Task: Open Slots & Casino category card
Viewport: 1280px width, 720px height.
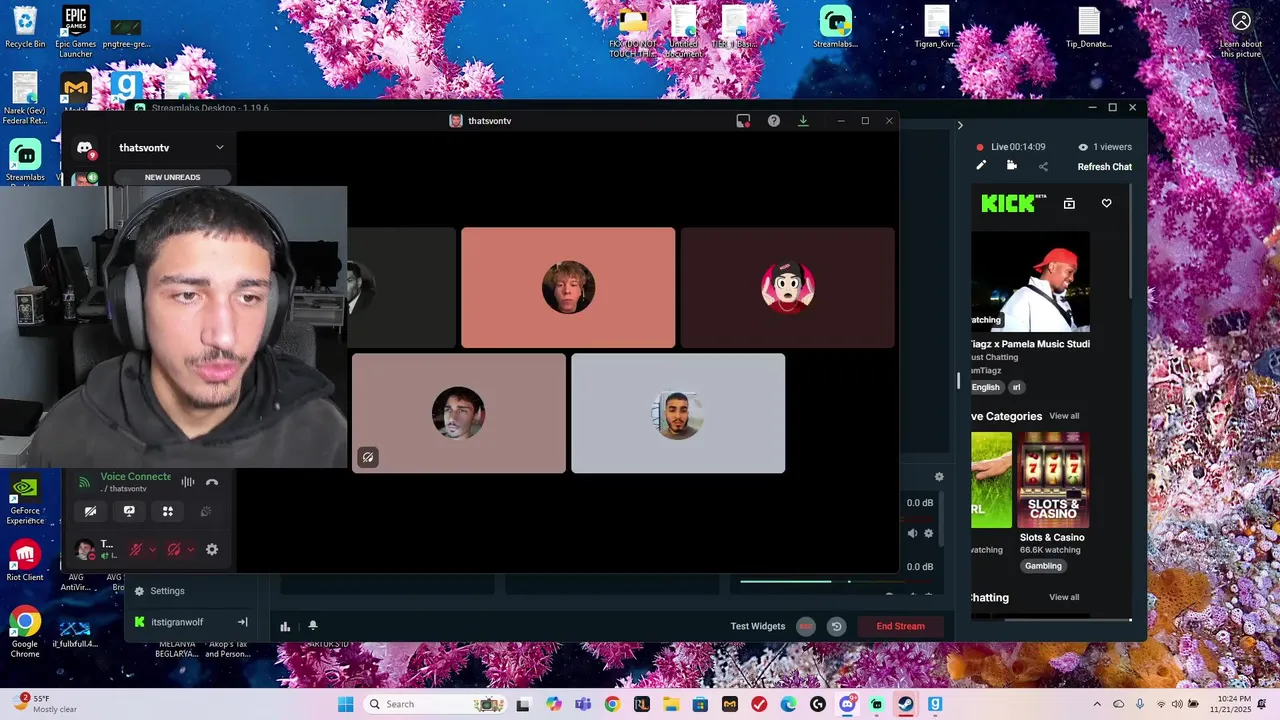Action: pyautogui.click(x=1053, y=480)
